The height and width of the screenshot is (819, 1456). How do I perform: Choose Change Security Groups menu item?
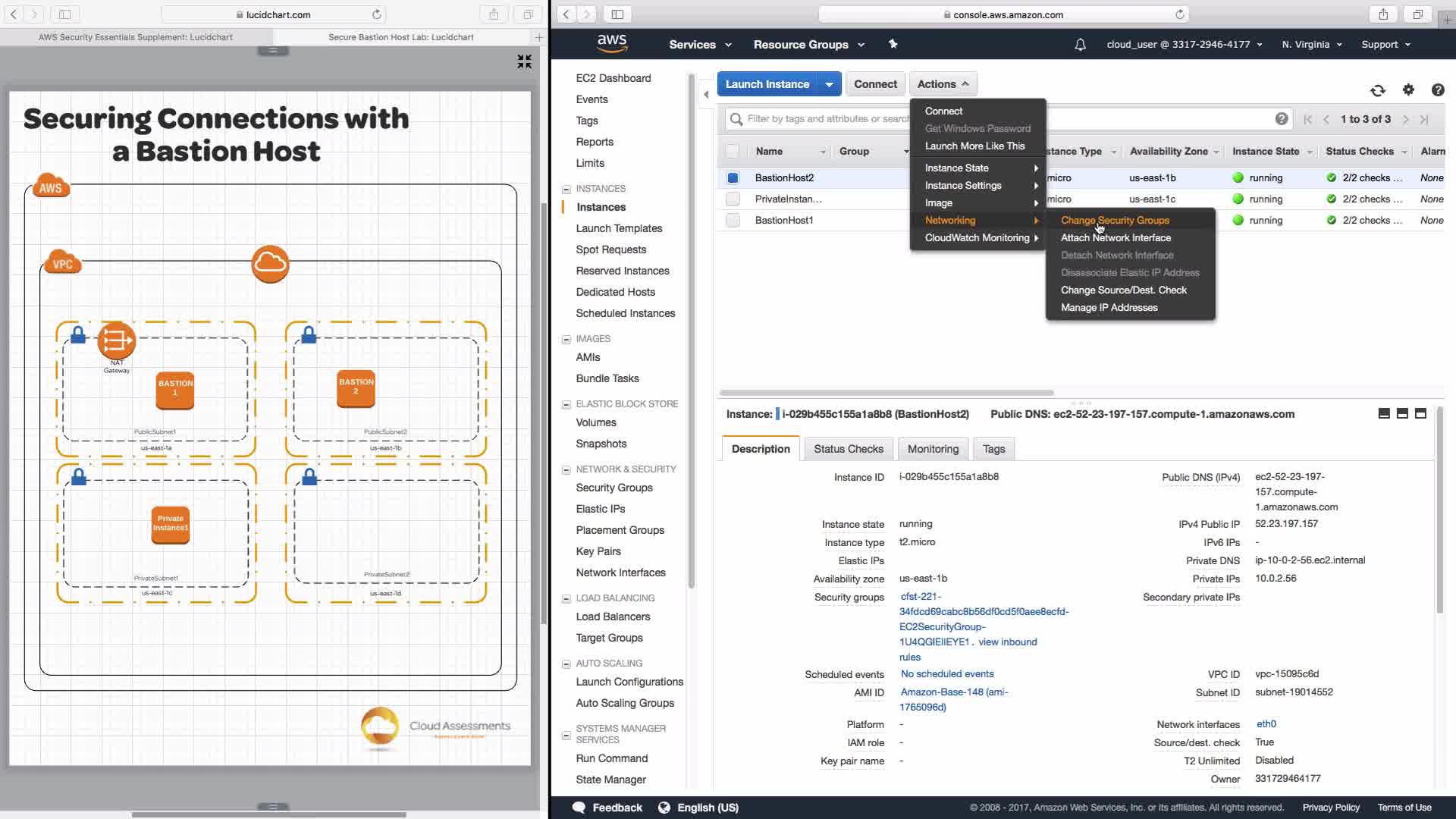pyautogui.click(x=1114, y=220)
